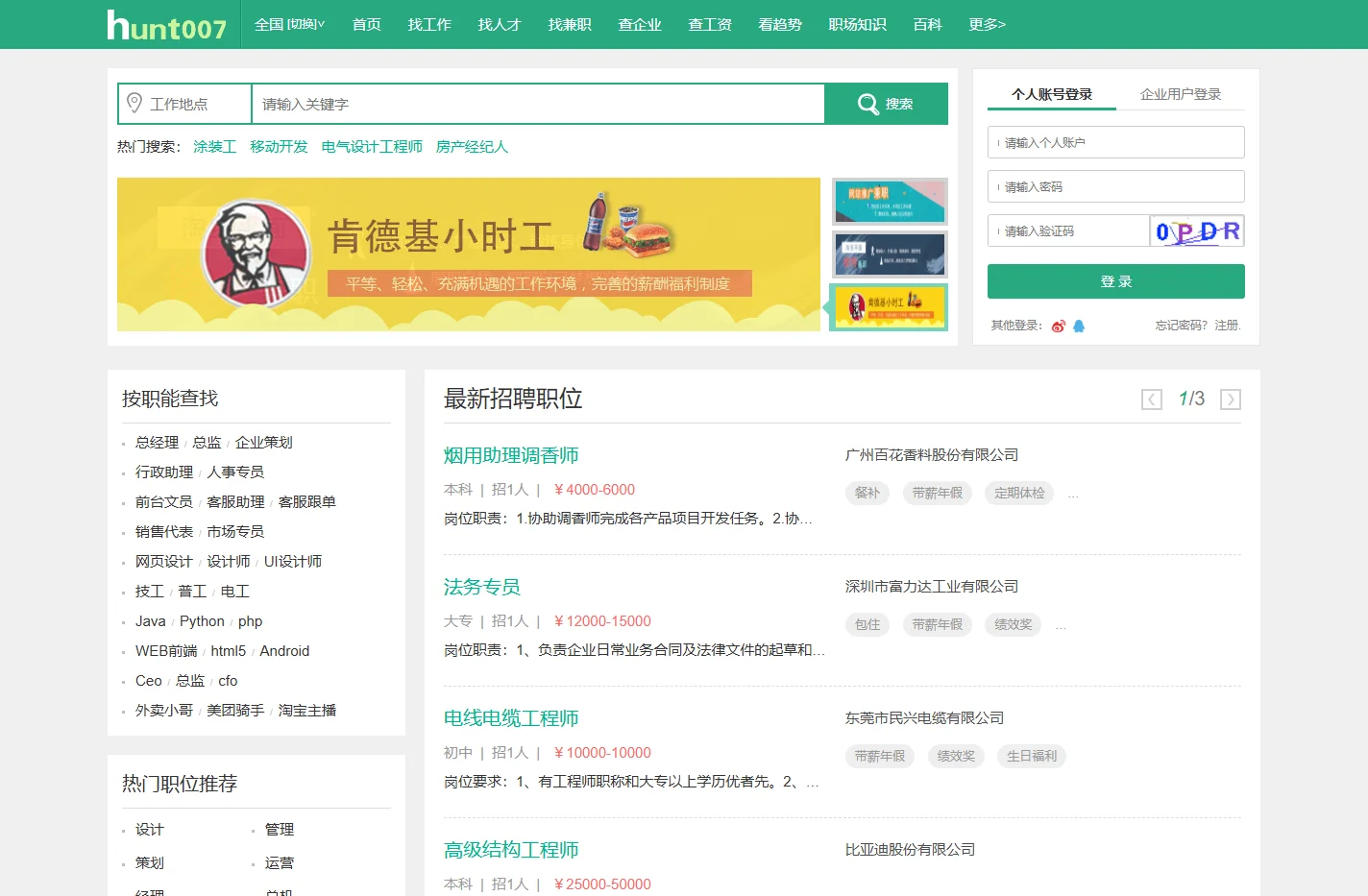Image resolution: width=1368 pixels, height=896 pixels.
Task: Click the 注册 link
Action: [x=1227, y=326]
